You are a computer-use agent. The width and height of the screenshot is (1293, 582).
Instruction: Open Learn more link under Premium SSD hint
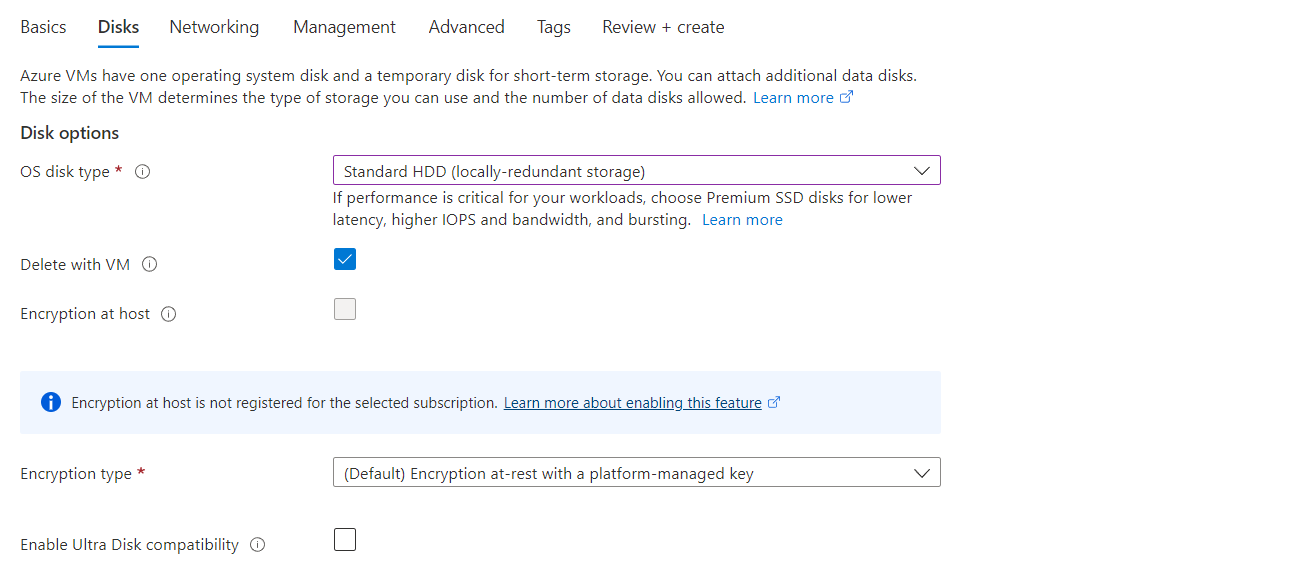[742, 220]
